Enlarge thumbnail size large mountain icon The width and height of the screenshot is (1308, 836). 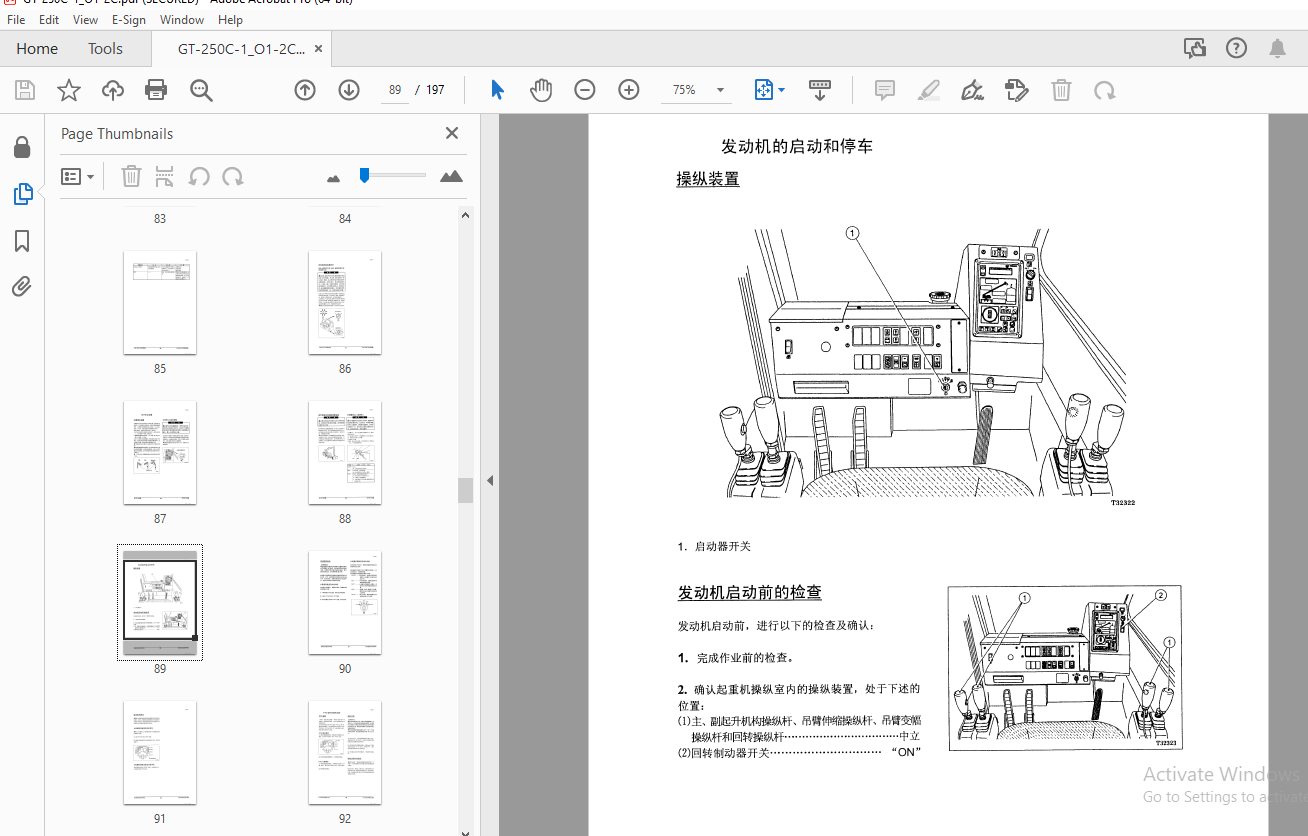pyautogui.click(x=451, y=176)
